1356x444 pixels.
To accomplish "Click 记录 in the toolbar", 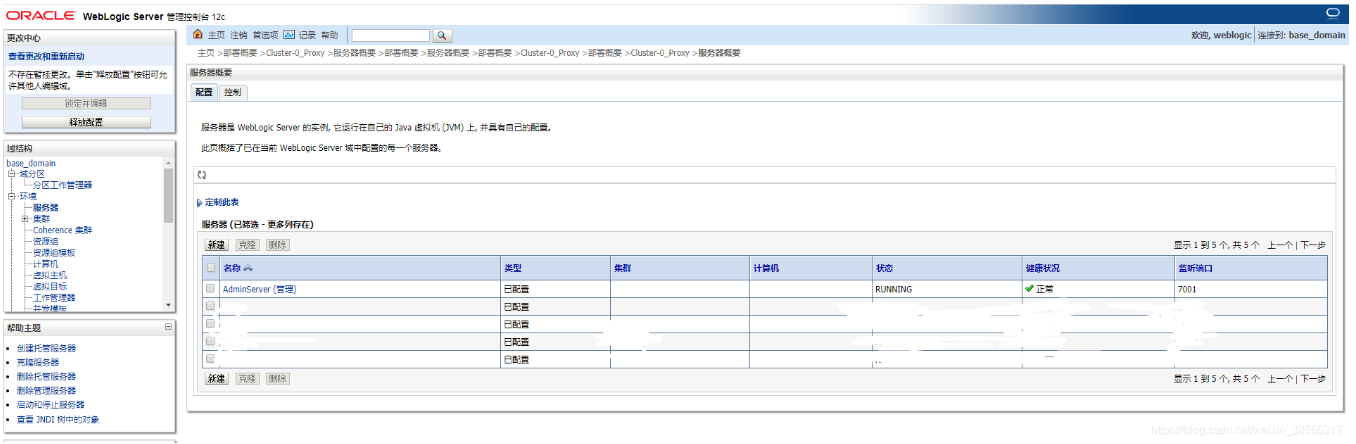I will coord(307,35).
